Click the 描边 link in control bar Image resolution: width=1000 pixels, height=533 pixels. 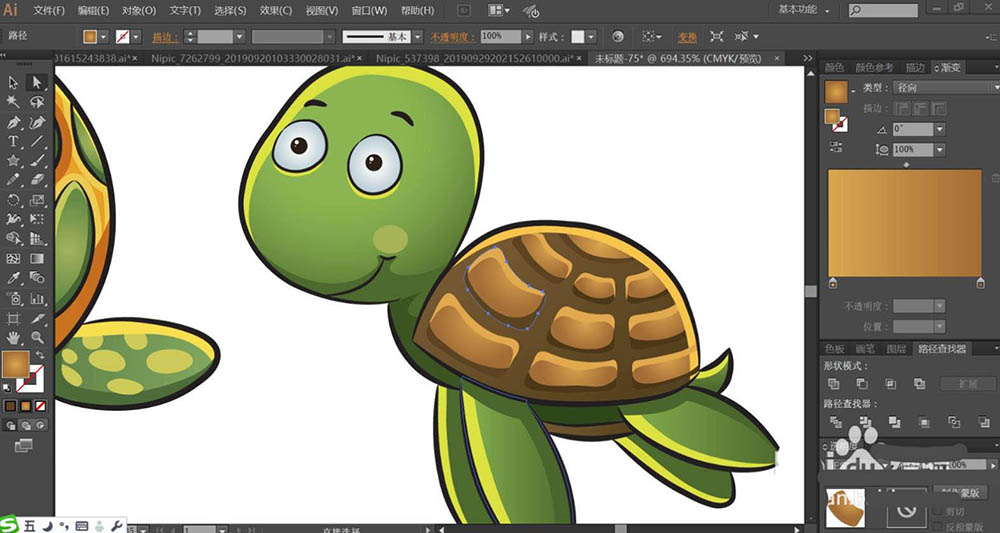click(165, 37)
